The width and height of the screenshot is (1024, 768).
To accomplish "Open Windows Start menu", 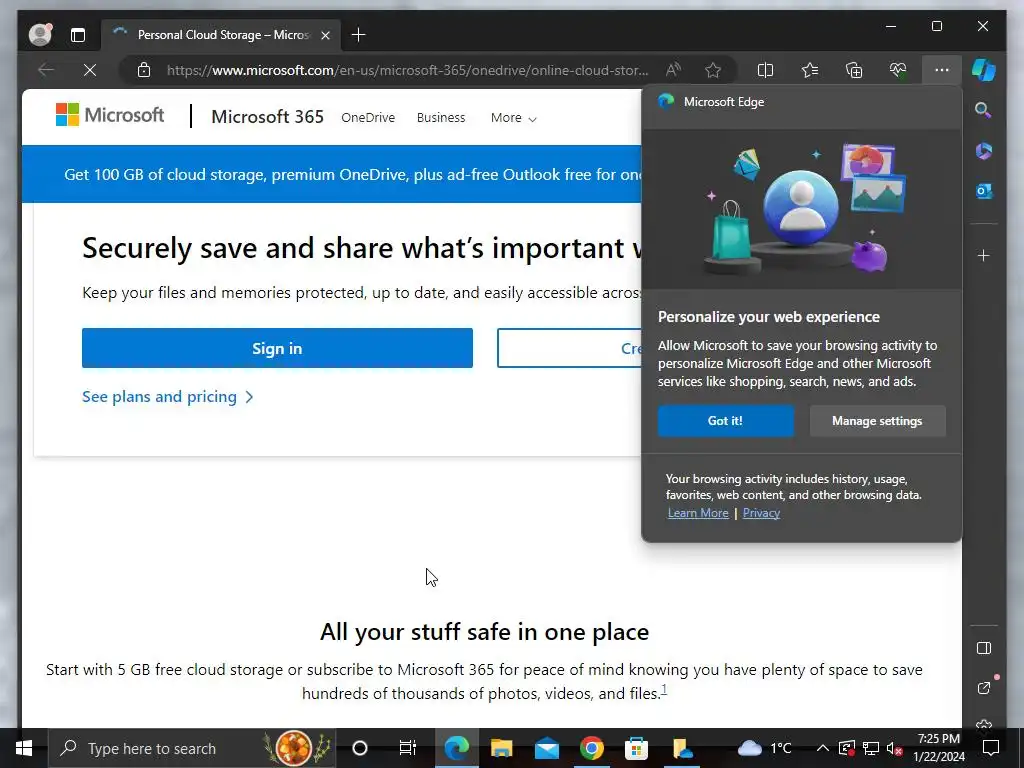I will point(24,748).
